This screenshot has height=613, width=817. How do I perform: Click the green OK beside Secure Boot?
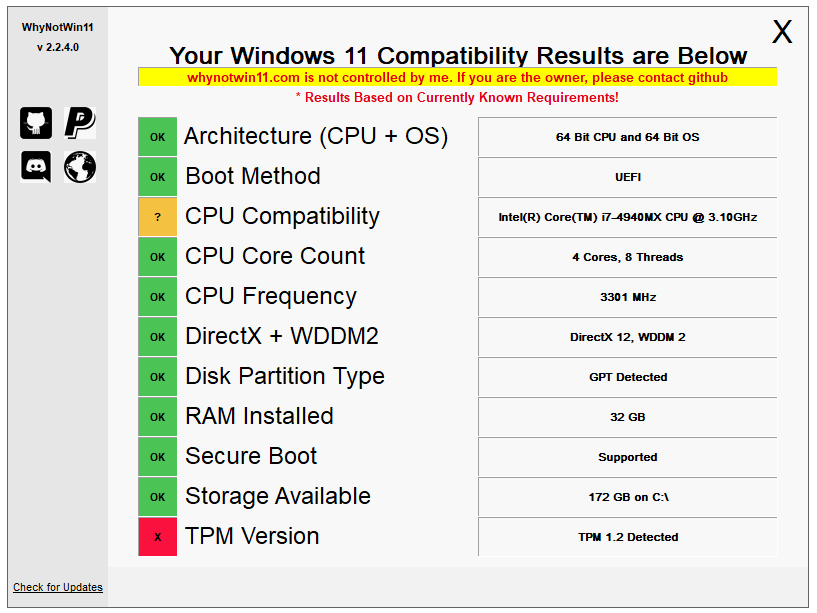point(157,457)
